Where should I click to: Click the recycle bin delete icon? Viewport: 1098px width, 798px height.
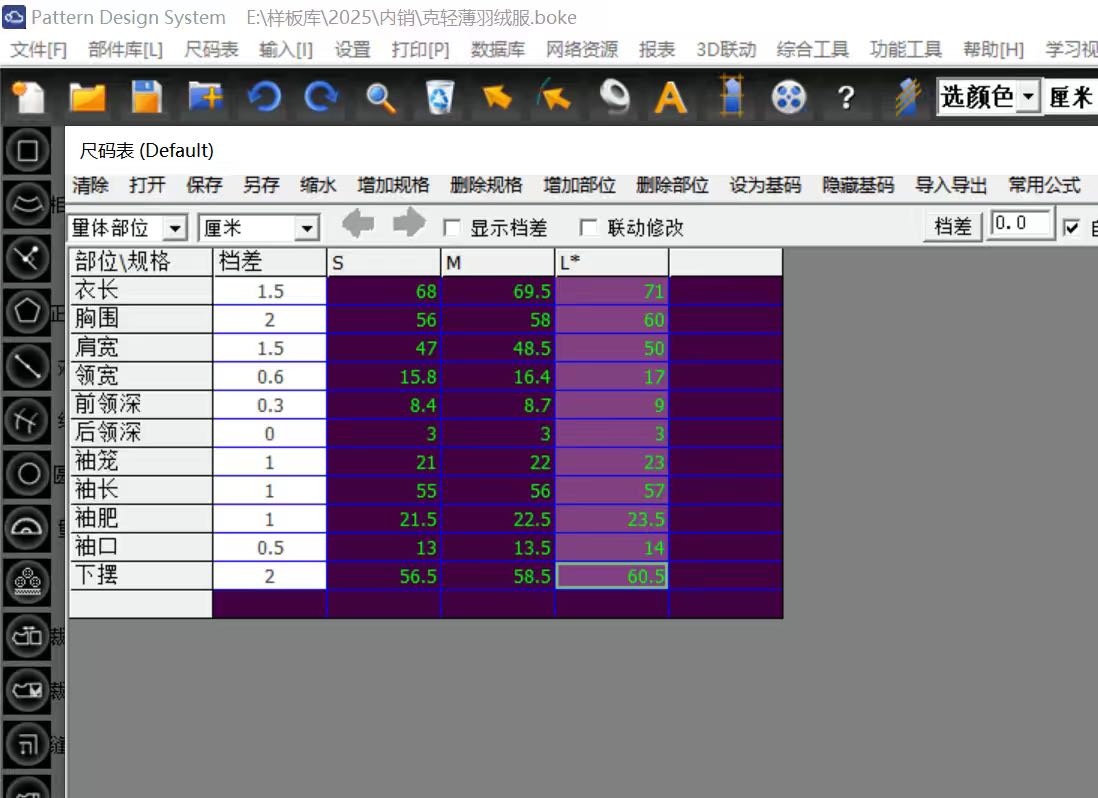(439, 97)
